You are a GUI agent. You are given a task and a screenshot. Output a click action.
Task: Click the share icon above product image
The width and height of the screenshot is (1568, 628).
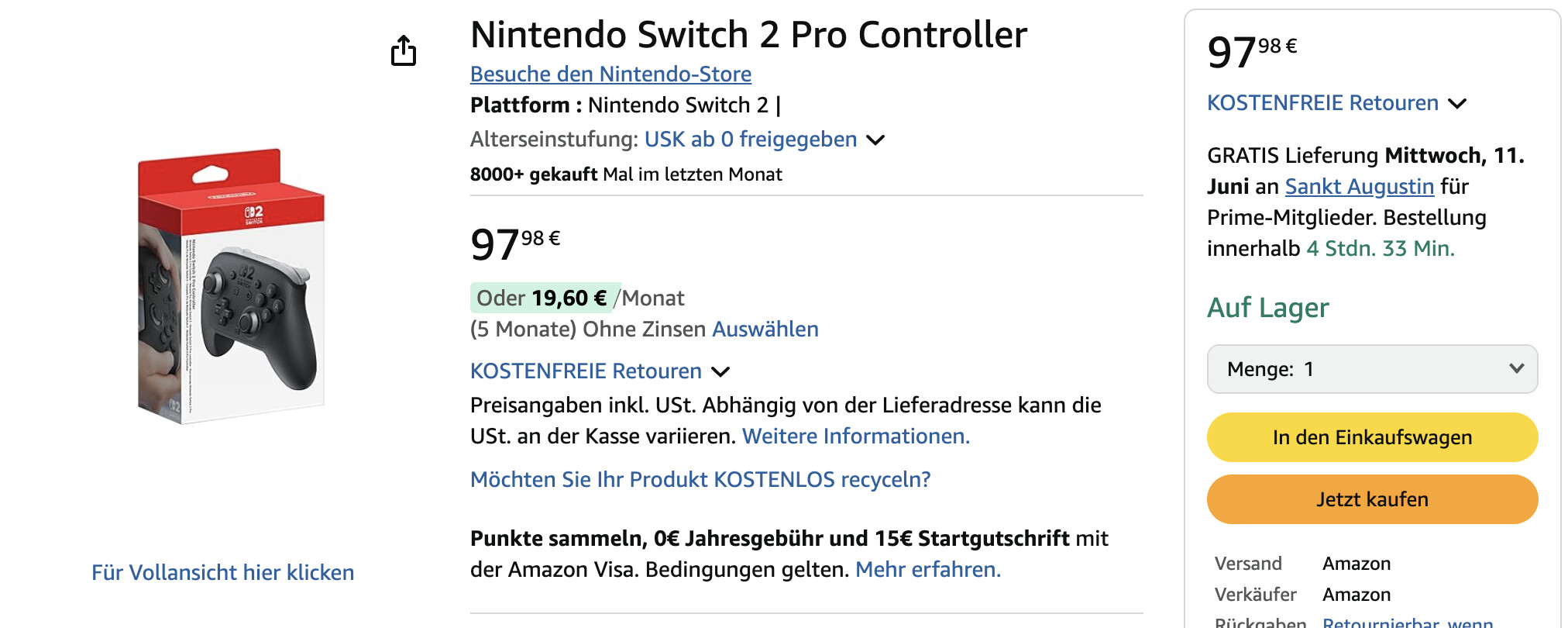404,51
